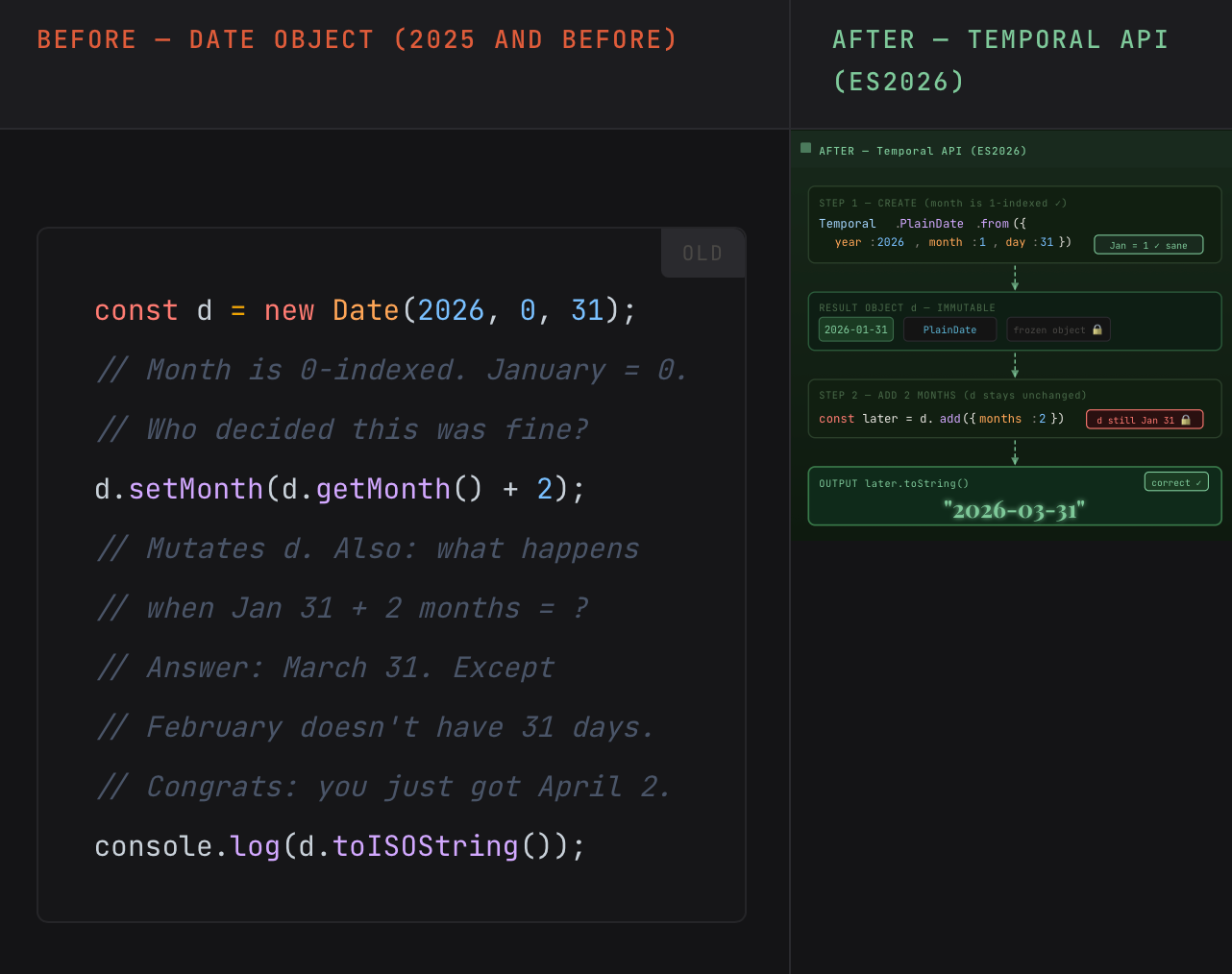Click the green square next to AFTER — Temporal API
This screenshot has height=974, width=1232.
coord(805,148)
